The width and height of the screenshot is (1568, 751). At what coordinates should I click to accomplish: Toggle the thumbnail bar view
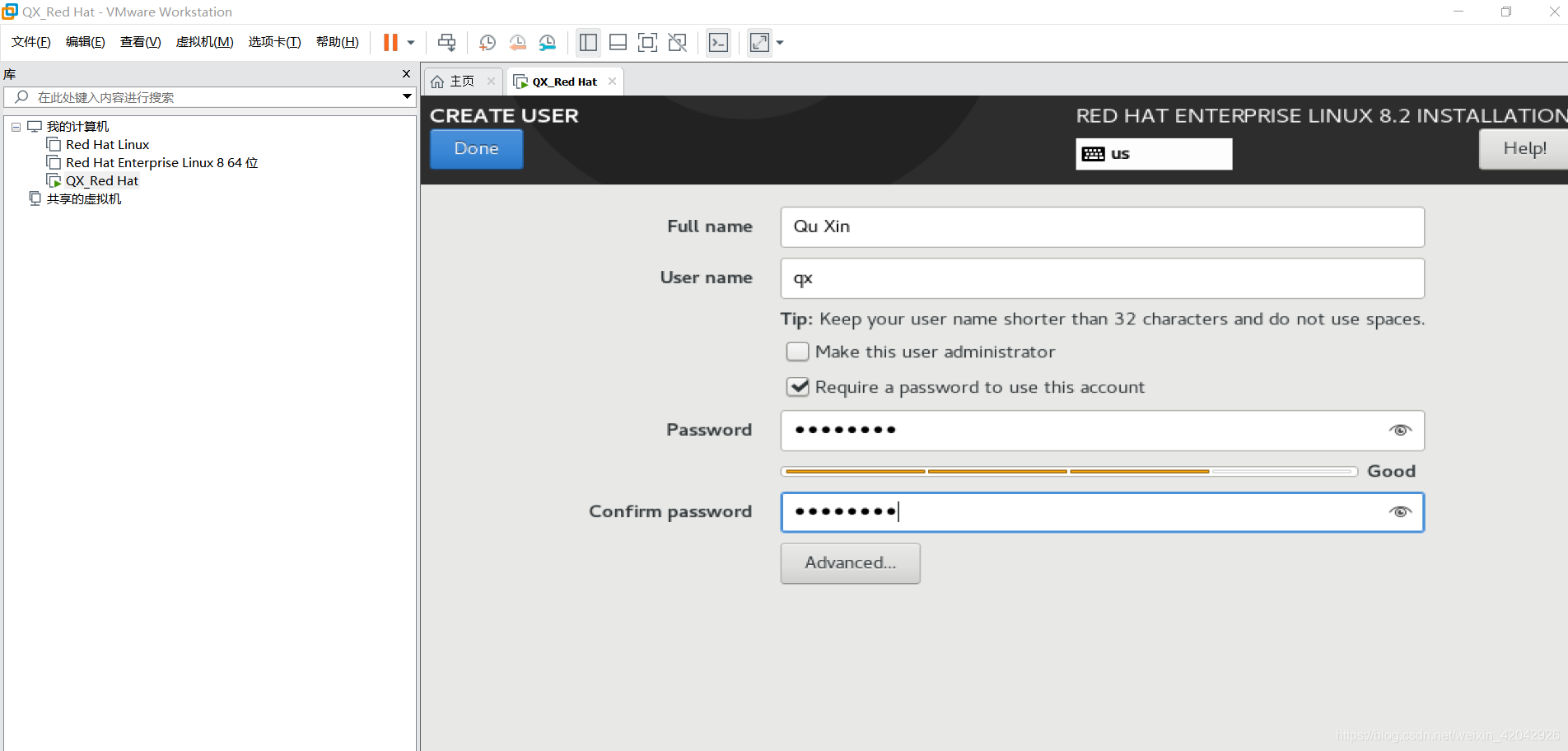[618, 43]
